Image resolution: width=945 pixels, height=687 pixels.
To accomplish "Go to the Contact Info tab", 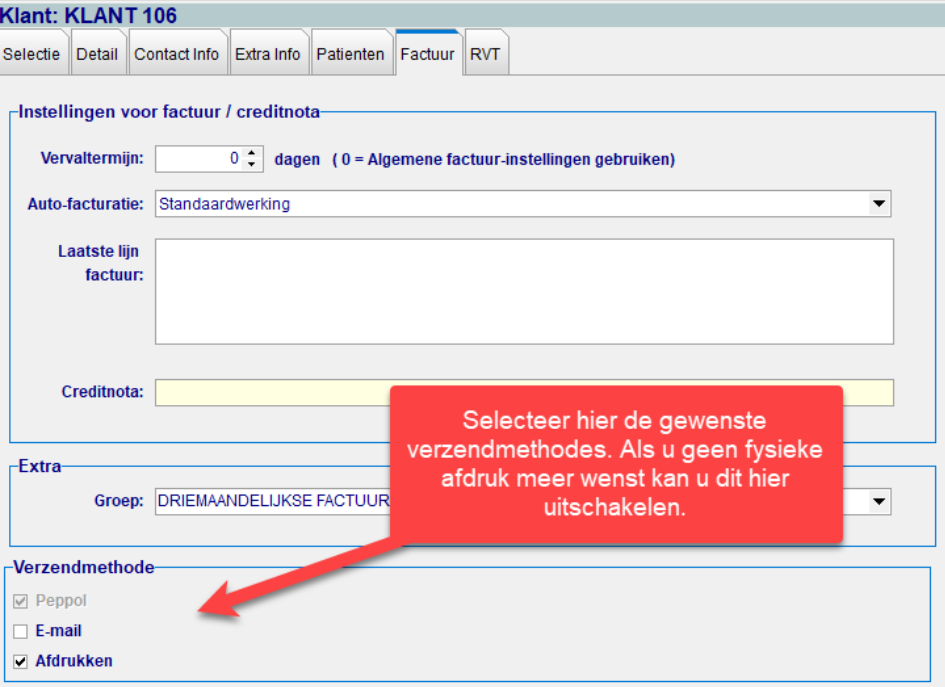I will pos(176,55).
